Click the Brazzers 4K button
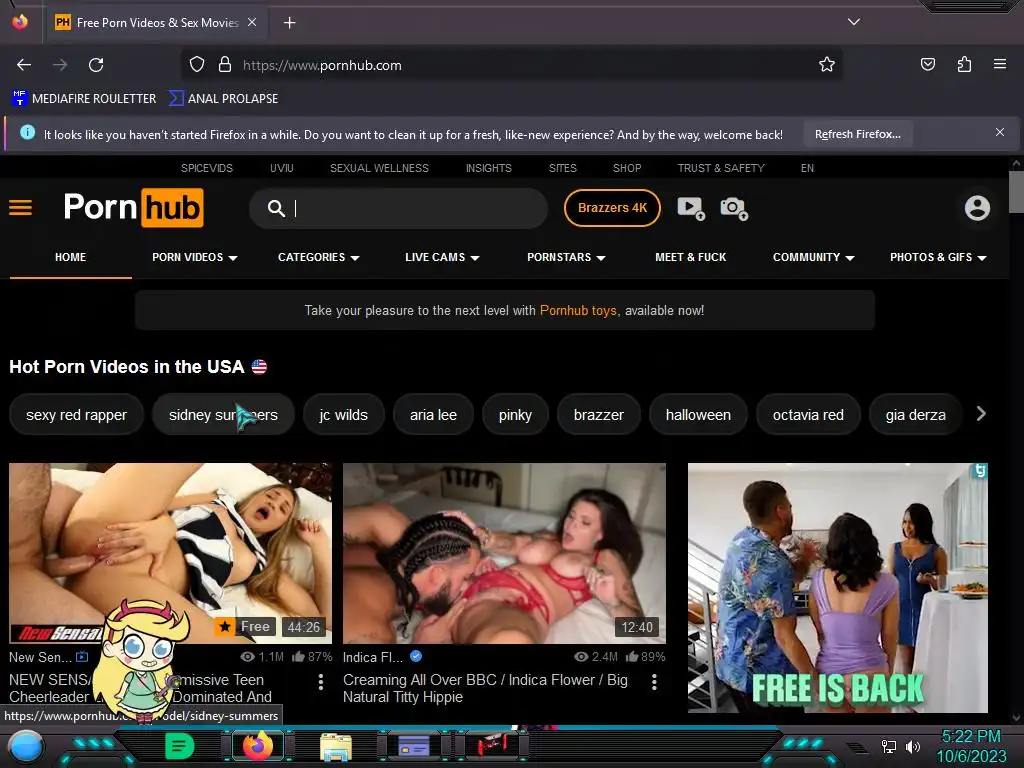This screenshot has height=768, width=1024. [612, 208]
